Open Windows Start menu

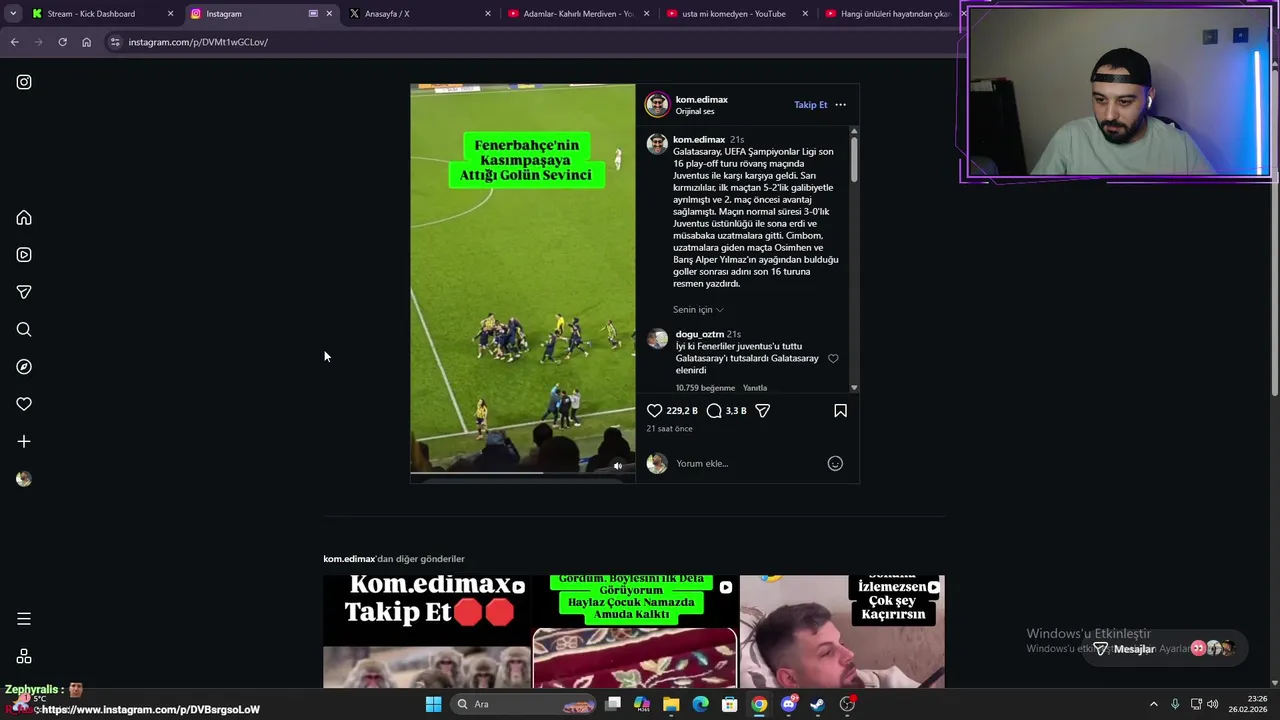pos(433,704)
